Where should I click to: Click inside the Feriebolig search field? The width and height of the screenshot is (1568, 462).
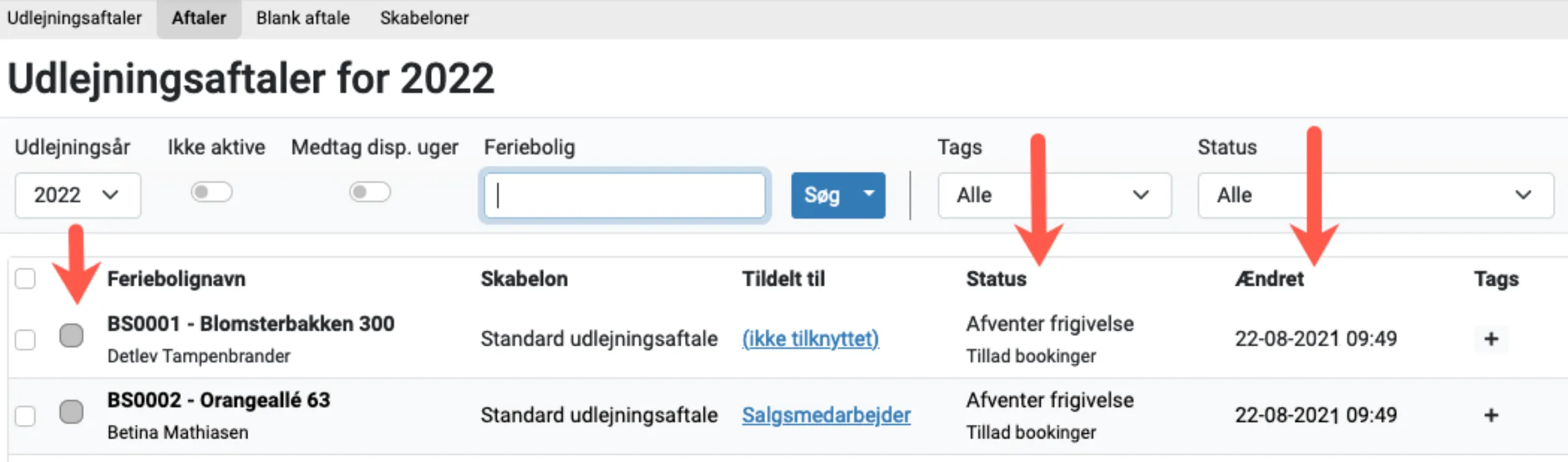pyautogui.click(x=624, y=195)
